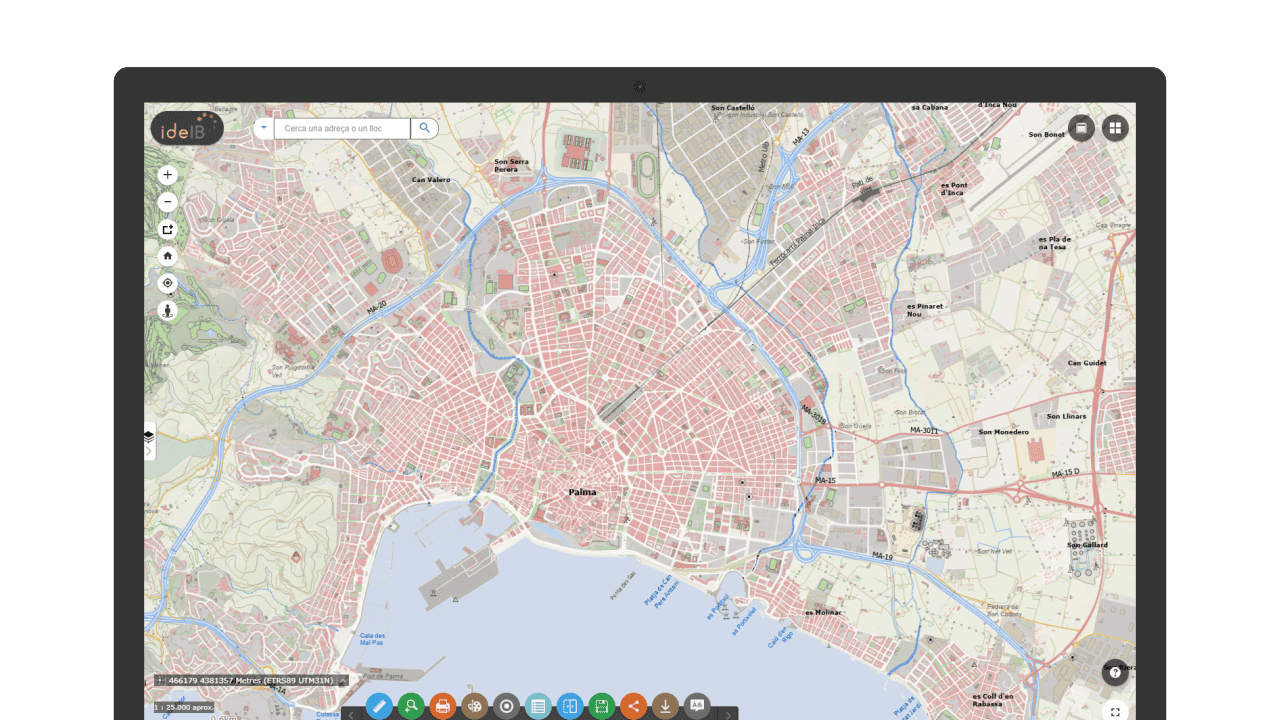Screen dimensions: 1280x720
Task: Select the ruler measurement tool
Action: (379, 706)
